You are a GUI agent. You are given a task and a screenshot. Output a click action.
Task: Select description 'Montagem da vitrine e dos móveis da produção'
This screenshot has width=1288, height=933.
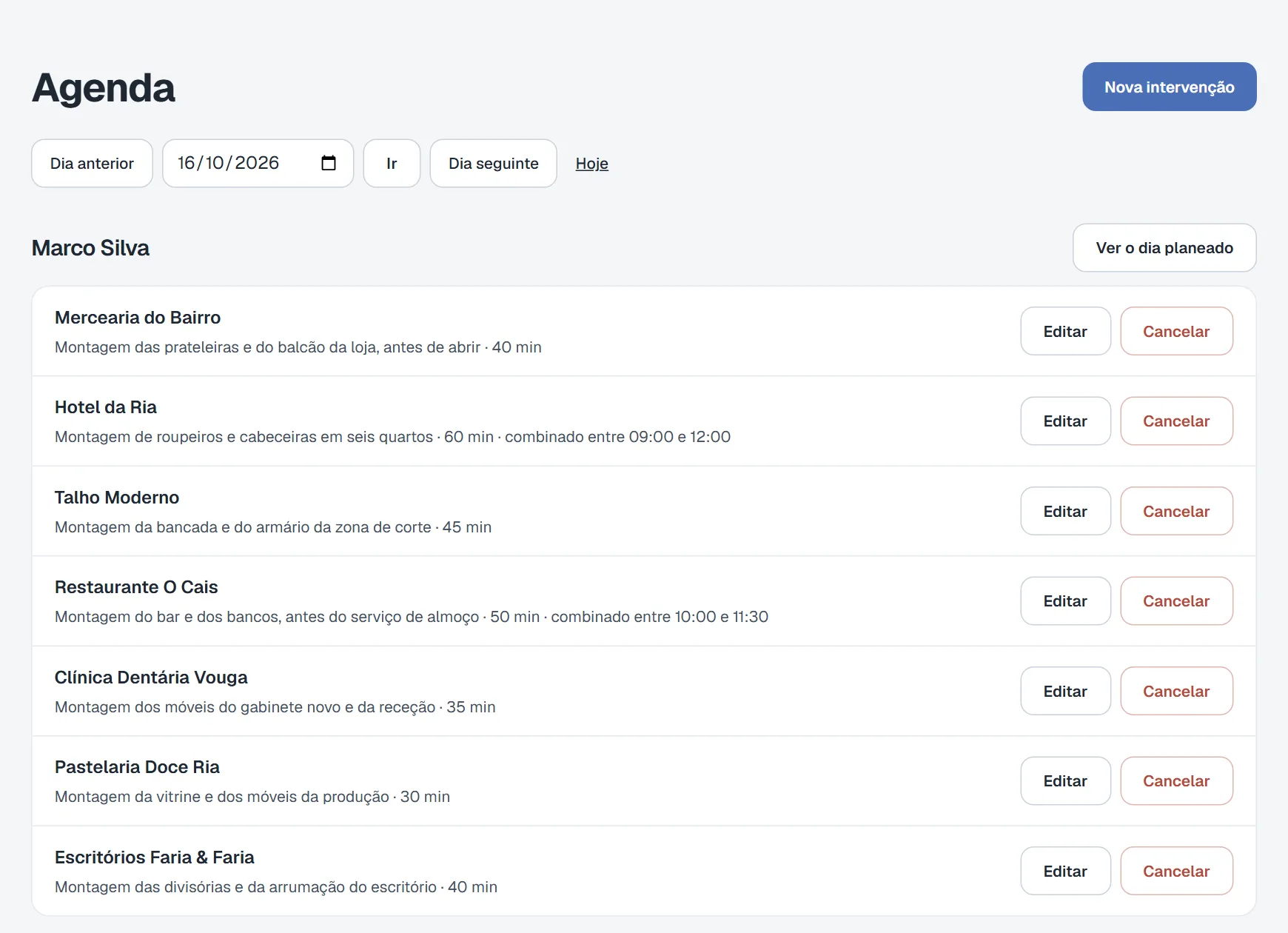(x=222, y=797)
